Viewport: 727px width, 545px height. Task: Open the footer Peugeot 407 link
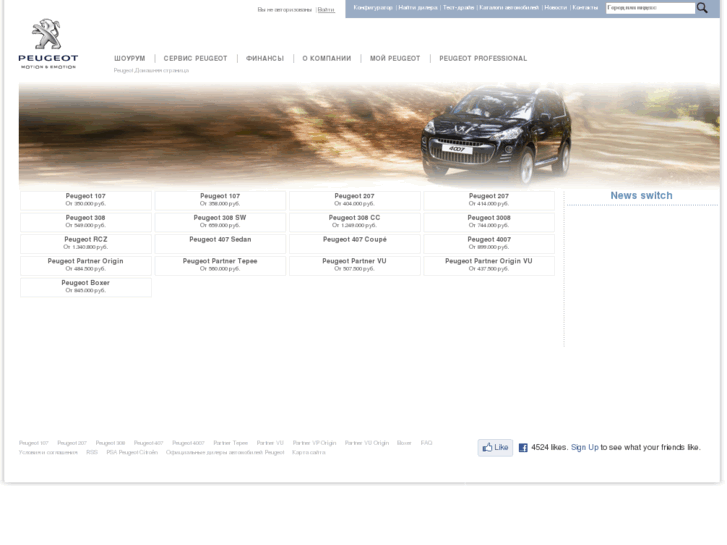149,443
